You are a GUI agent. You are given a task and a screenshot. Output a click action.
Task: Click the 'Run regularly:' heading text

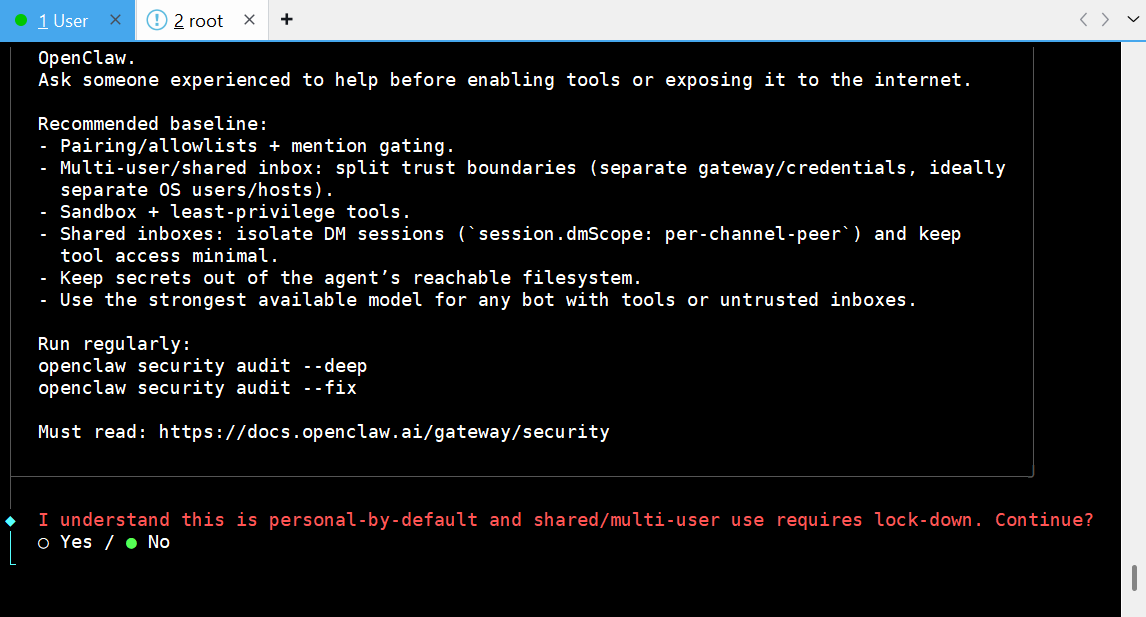(114, 344)
